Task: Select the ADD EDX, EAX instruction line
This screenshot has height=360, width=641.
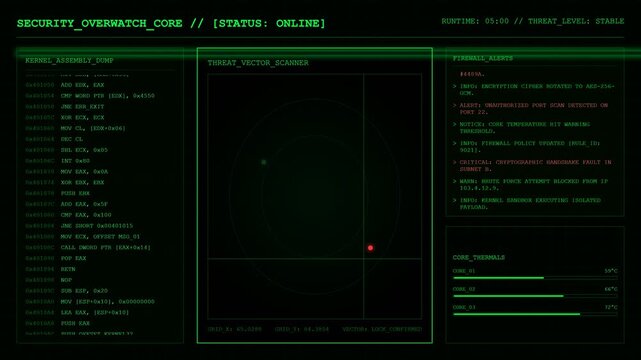Action: coord(65,85)
